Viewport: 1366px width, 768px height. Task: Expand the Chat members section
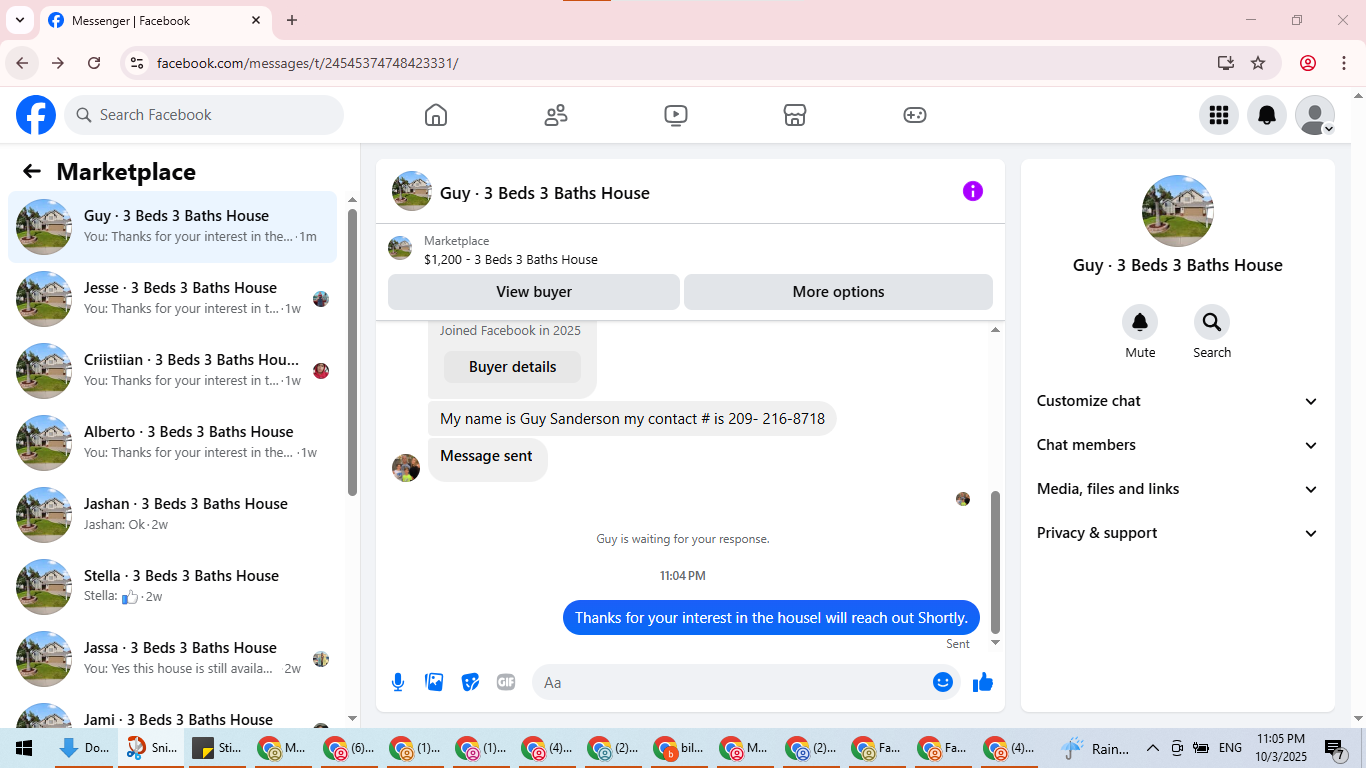(x=1178, y=445)
